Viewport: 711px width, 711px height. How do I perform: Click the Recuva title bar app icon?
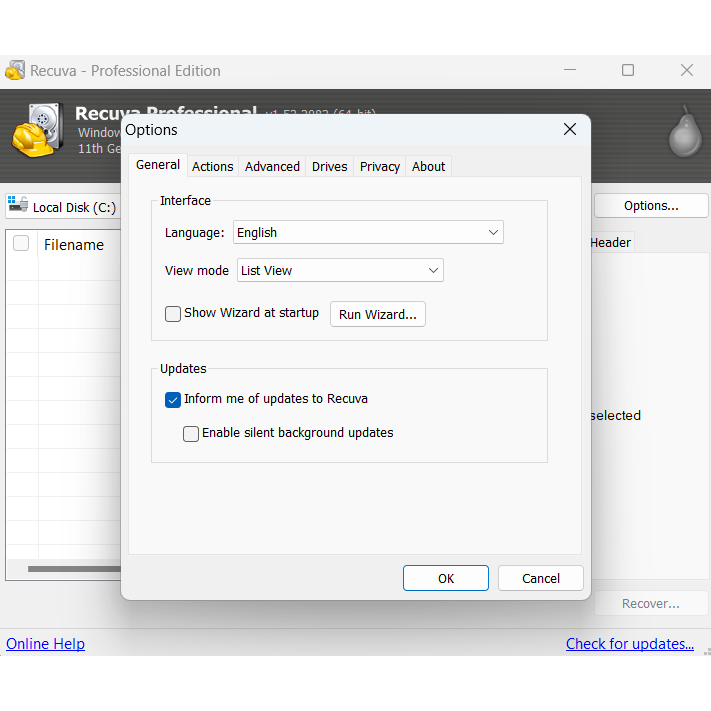[15, 71]
